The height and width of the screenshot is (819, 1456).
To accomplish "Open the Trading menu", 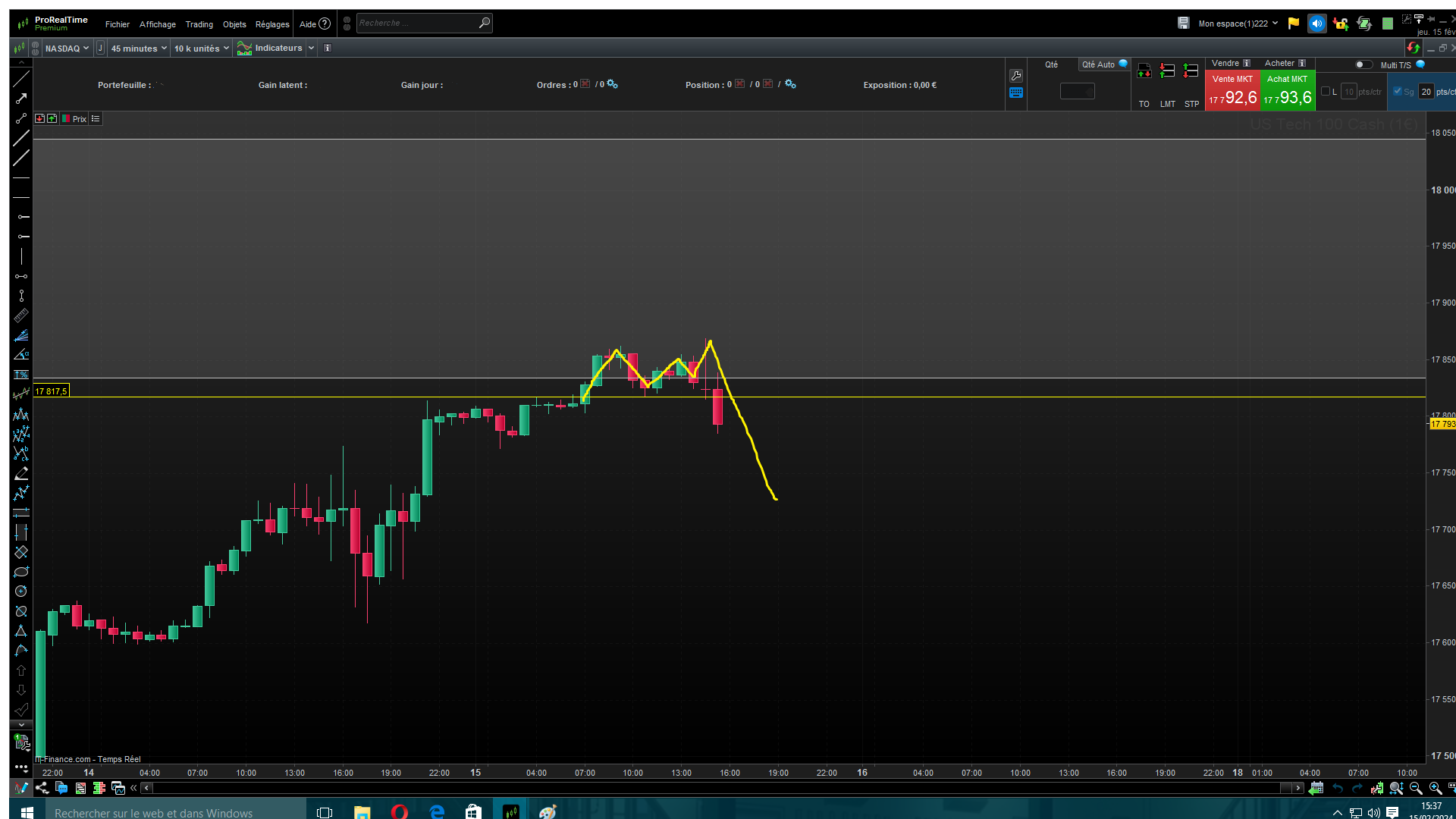I will 199,24.
